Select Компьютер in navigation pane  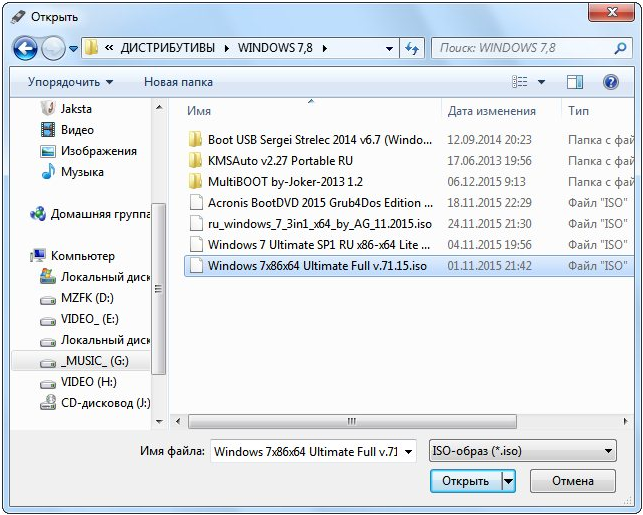[82, 256]
